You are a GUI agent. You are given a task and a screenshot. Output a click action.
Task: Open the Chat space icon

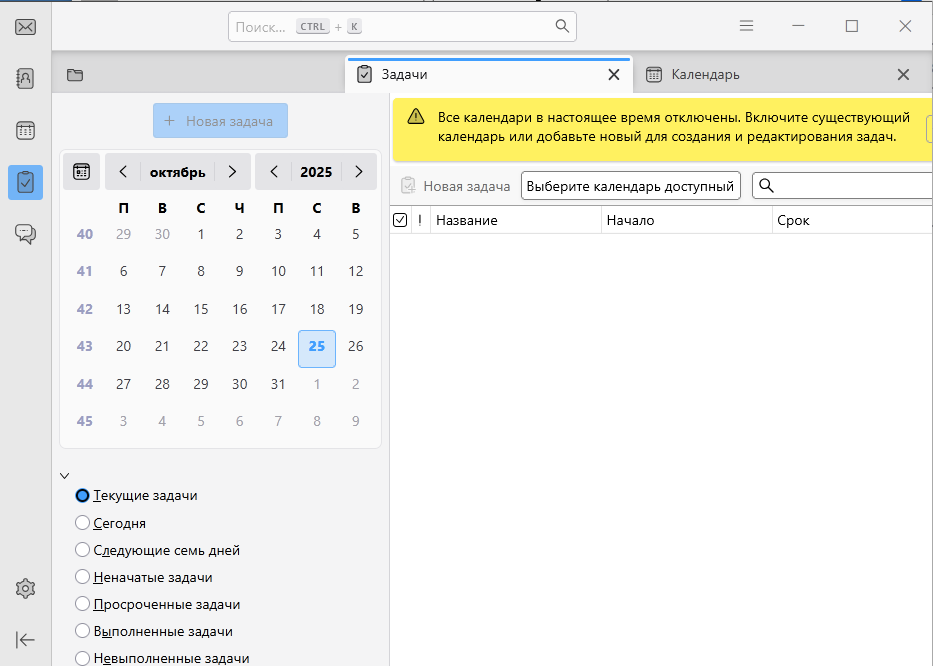26,234
